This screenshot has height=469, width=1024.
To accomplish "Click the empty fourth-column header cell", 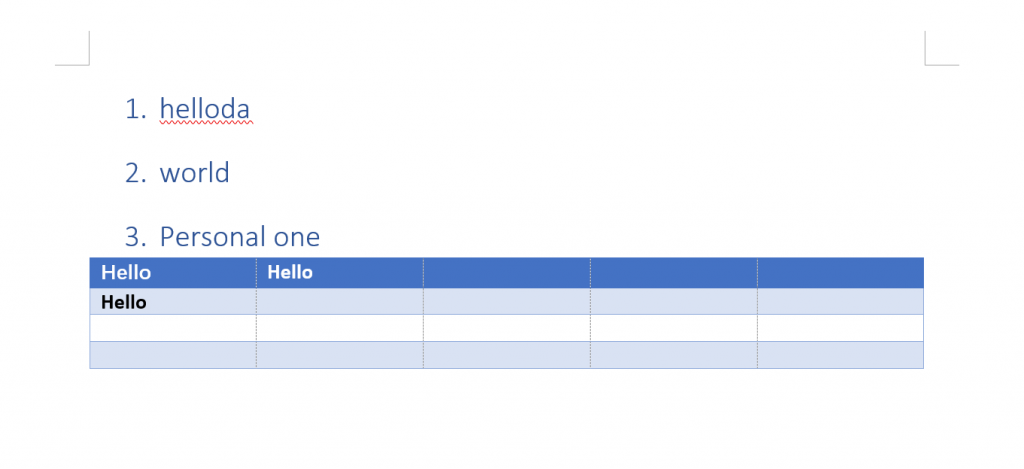I will (673, 272).
